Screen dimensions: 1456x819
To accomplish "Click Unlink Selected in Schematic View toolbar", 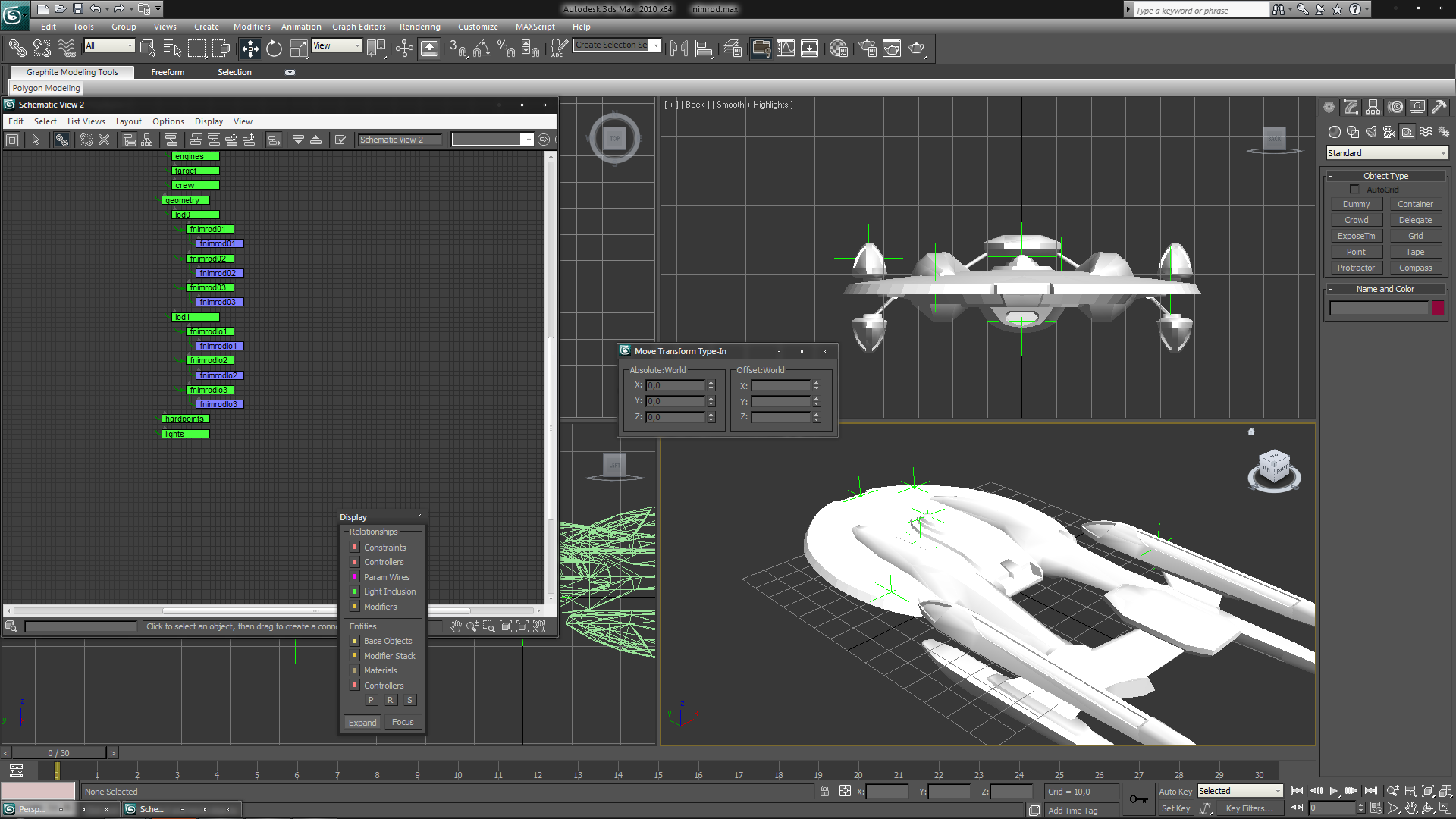I will tap(86, 140).
